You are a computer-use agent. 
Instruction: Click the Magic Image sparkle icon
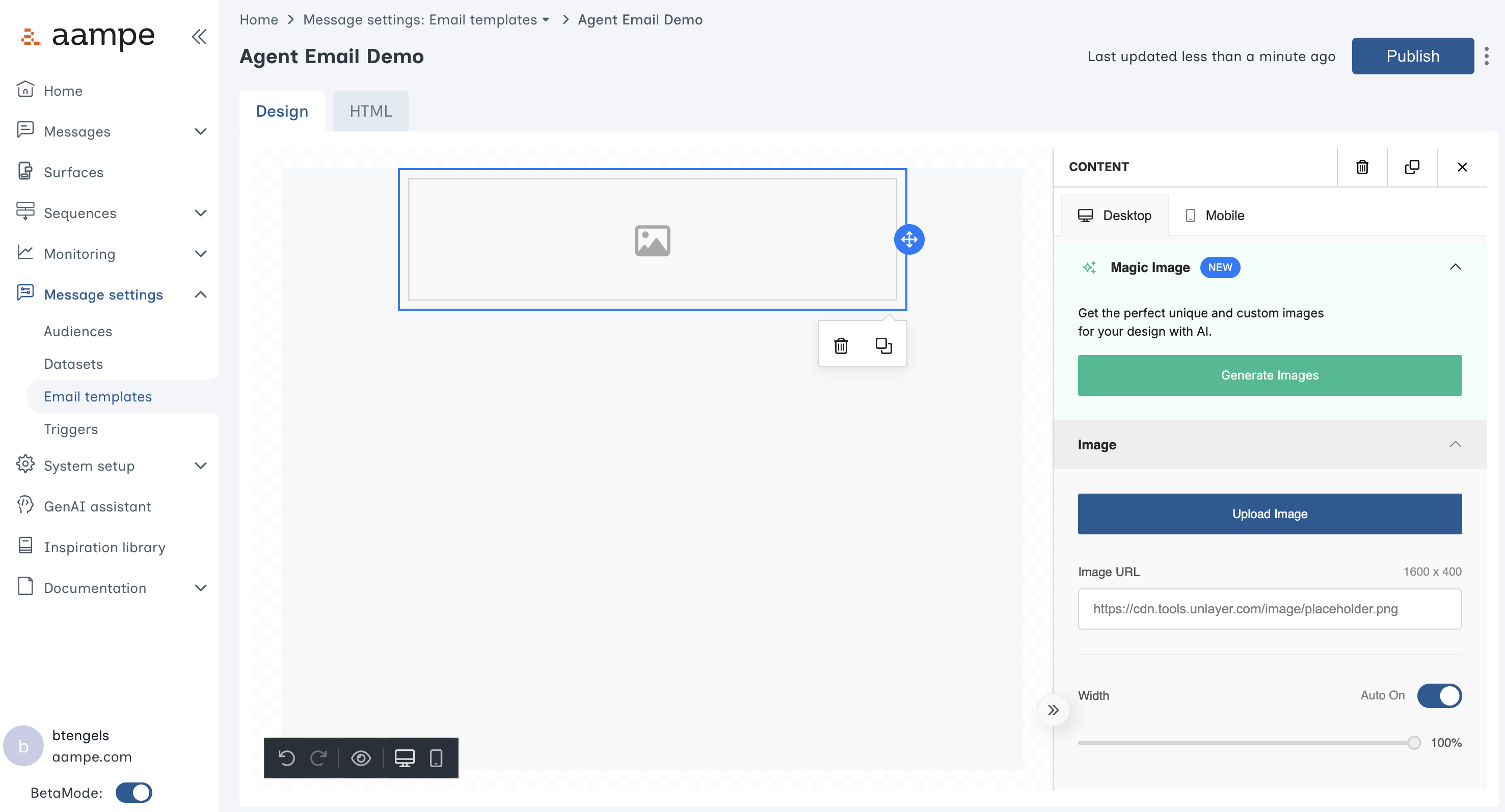(1090, 267)
